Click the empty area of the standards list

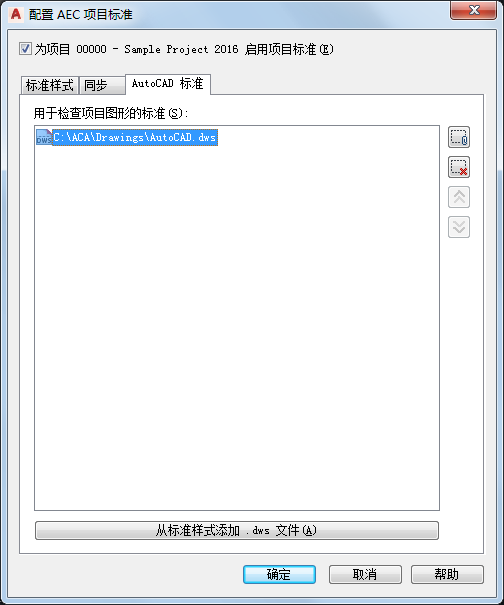pos(237,328)
